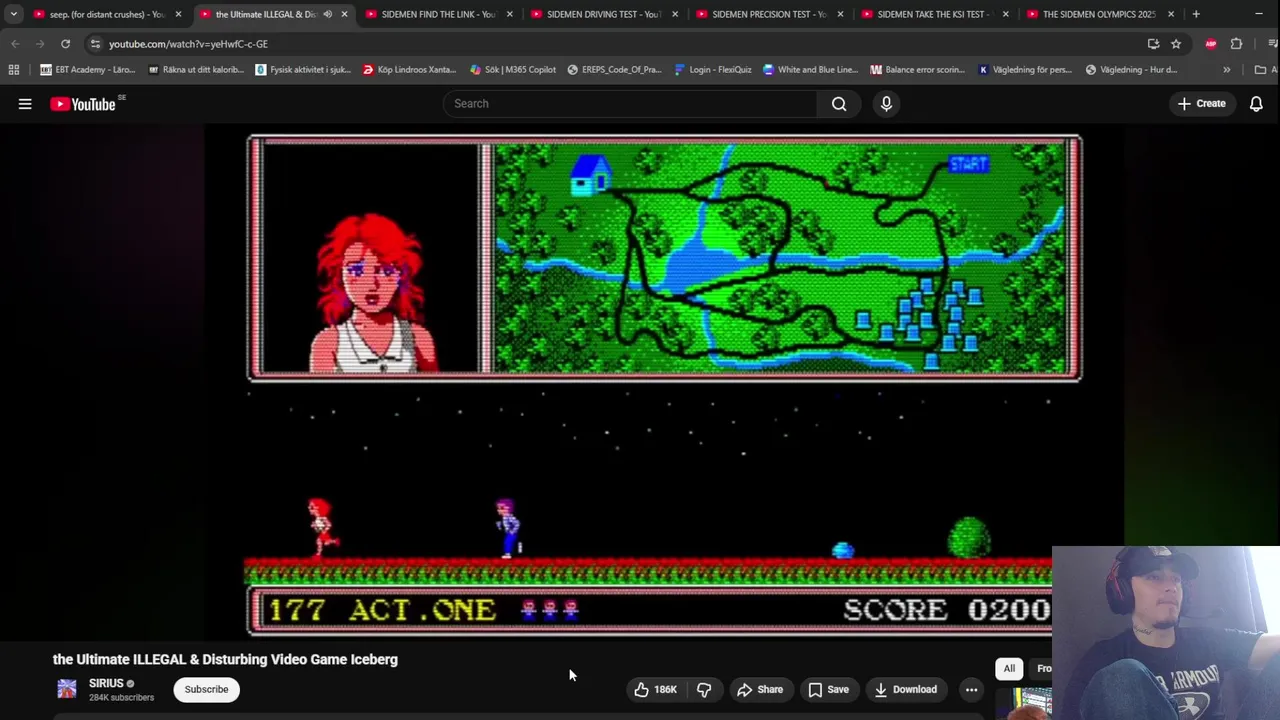The width and height of the screenshot is (1280, 720).
Task: Switch to 'SIDEMEN DRIVING TEST' tab
Action: 604,14
